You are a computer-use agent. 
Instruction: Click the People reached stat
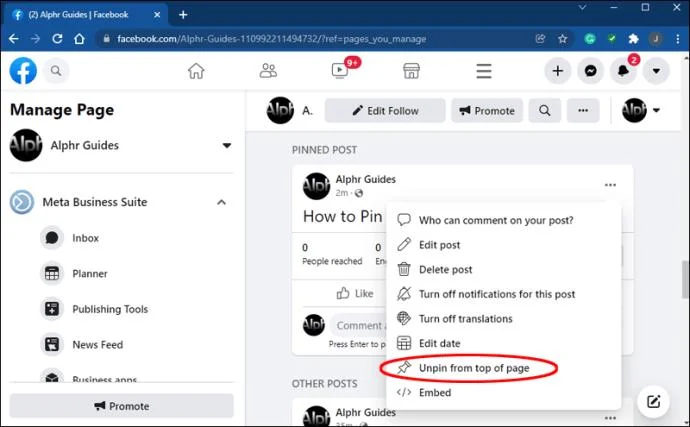332,255
